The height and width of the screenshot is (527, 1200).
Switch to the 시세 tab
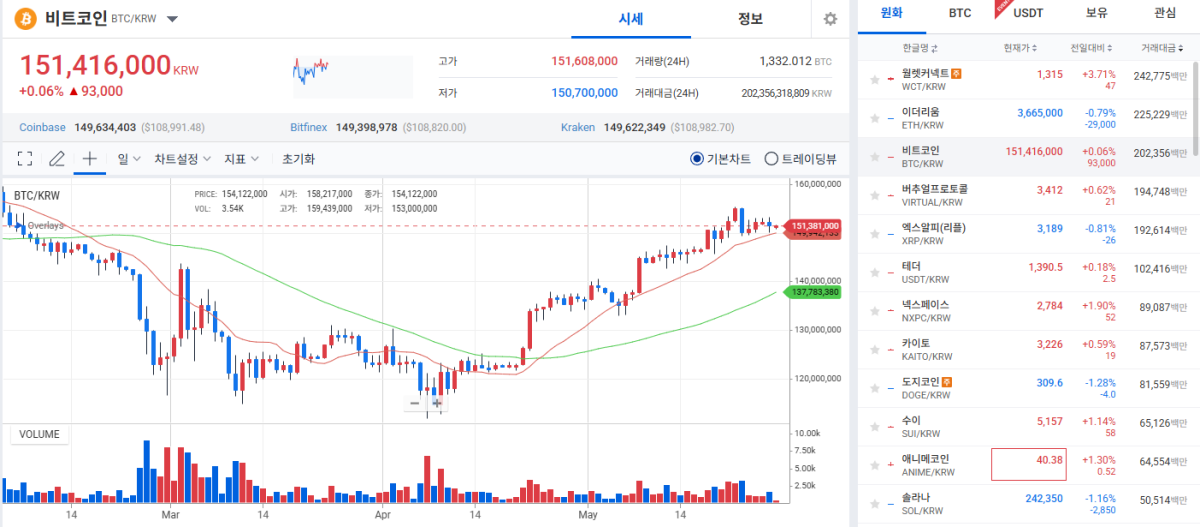pos(631,19)
